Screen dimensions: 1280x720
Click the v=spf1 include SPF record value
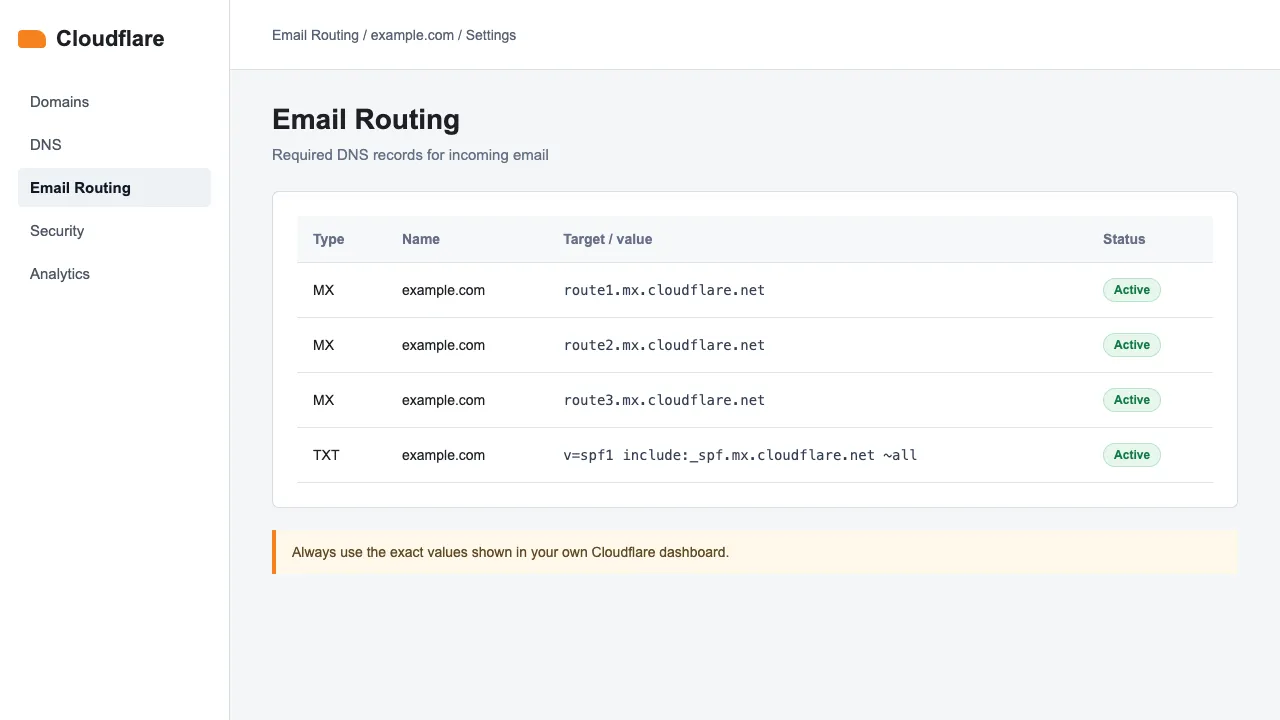click(x=740, y=455)
